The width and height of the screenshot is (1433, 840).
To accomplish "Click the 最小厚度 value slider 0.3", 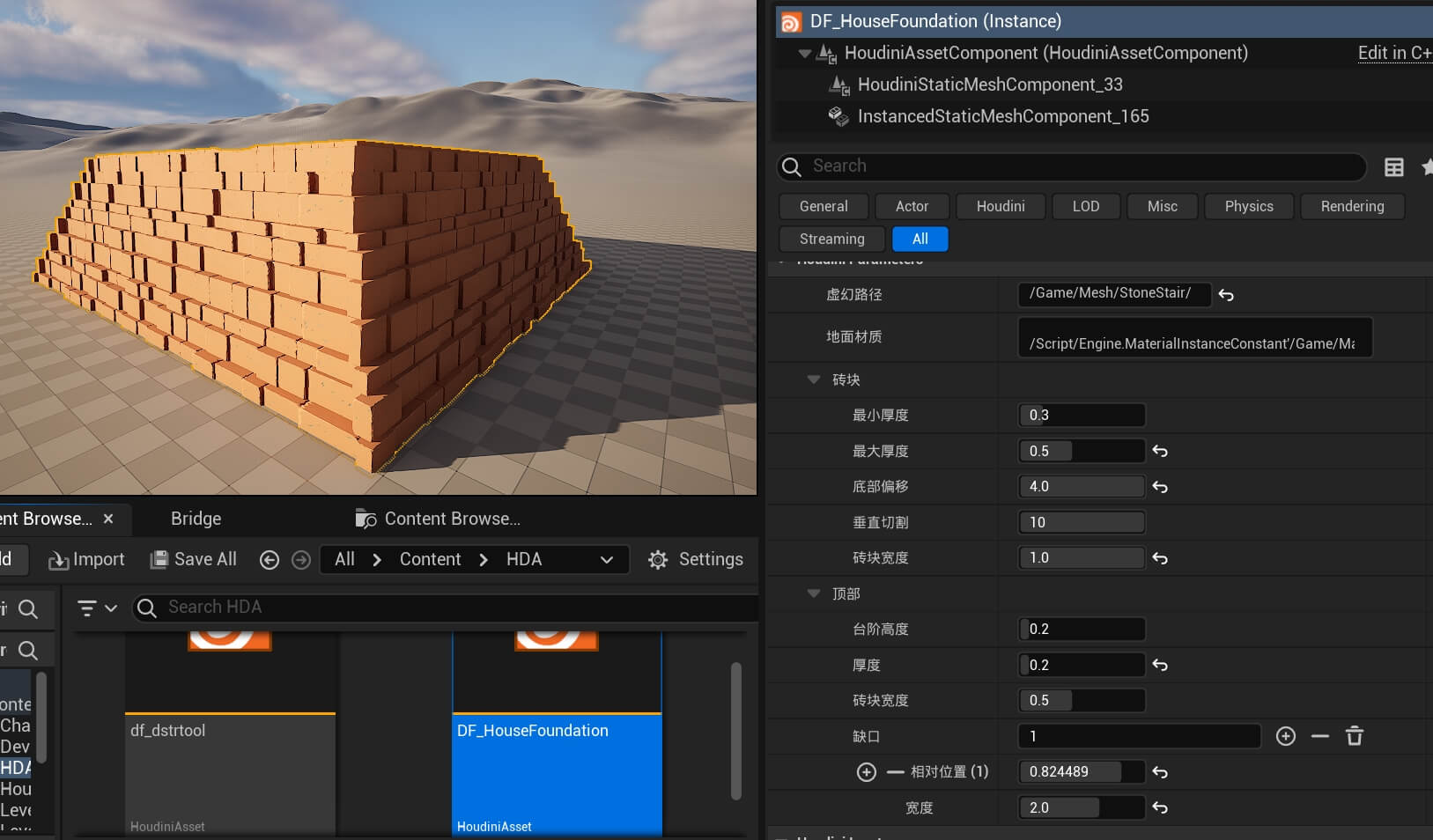I will click(x=1082, y=415).
